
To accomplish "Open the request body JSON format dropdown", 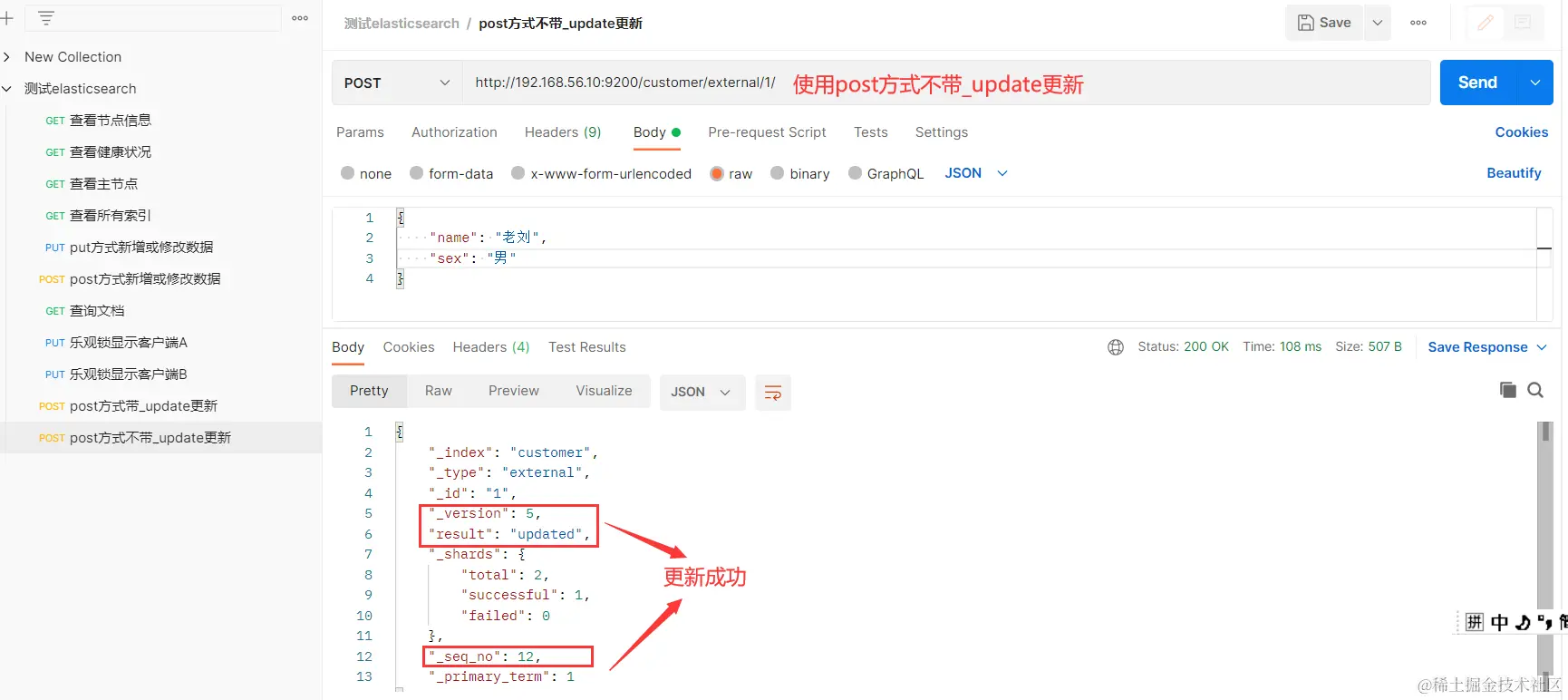I will pos(976,173).
